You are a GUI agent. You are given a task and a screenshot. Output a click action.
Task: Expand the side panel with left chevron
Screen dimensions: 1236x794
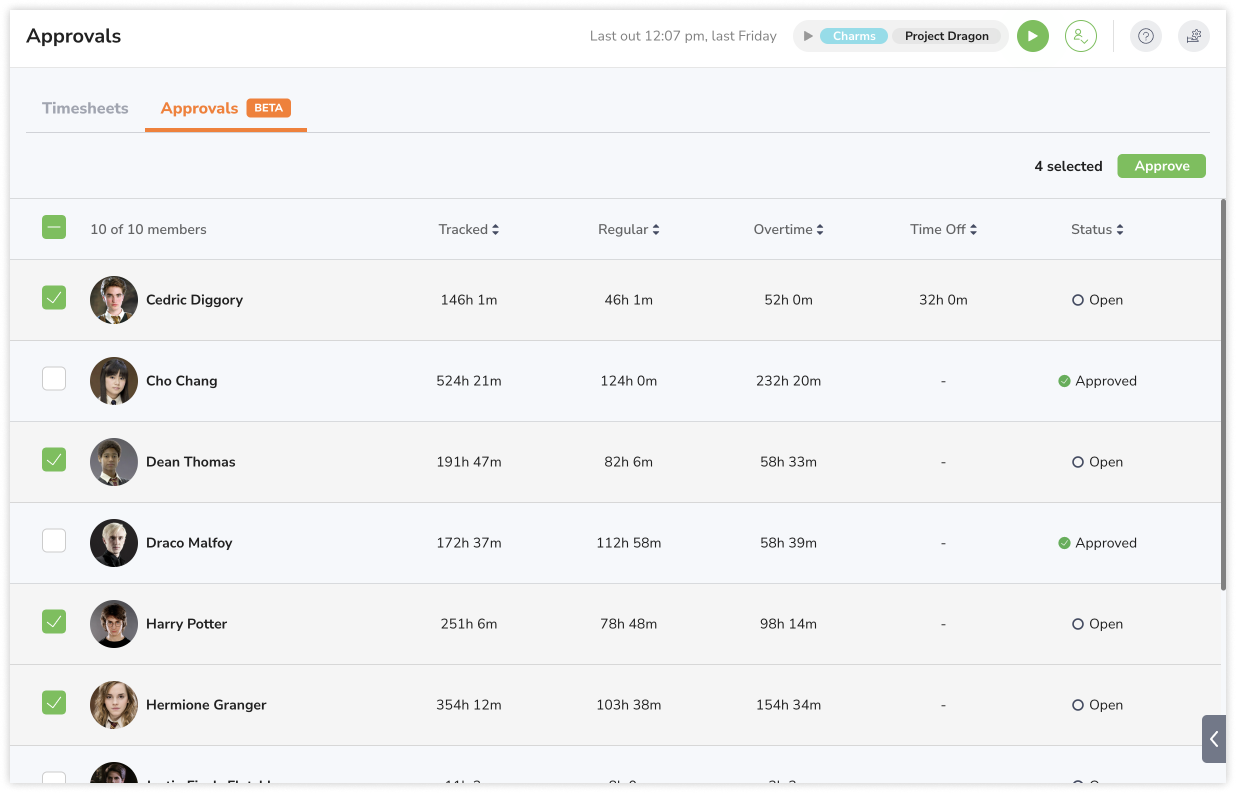click(1213, 739)
